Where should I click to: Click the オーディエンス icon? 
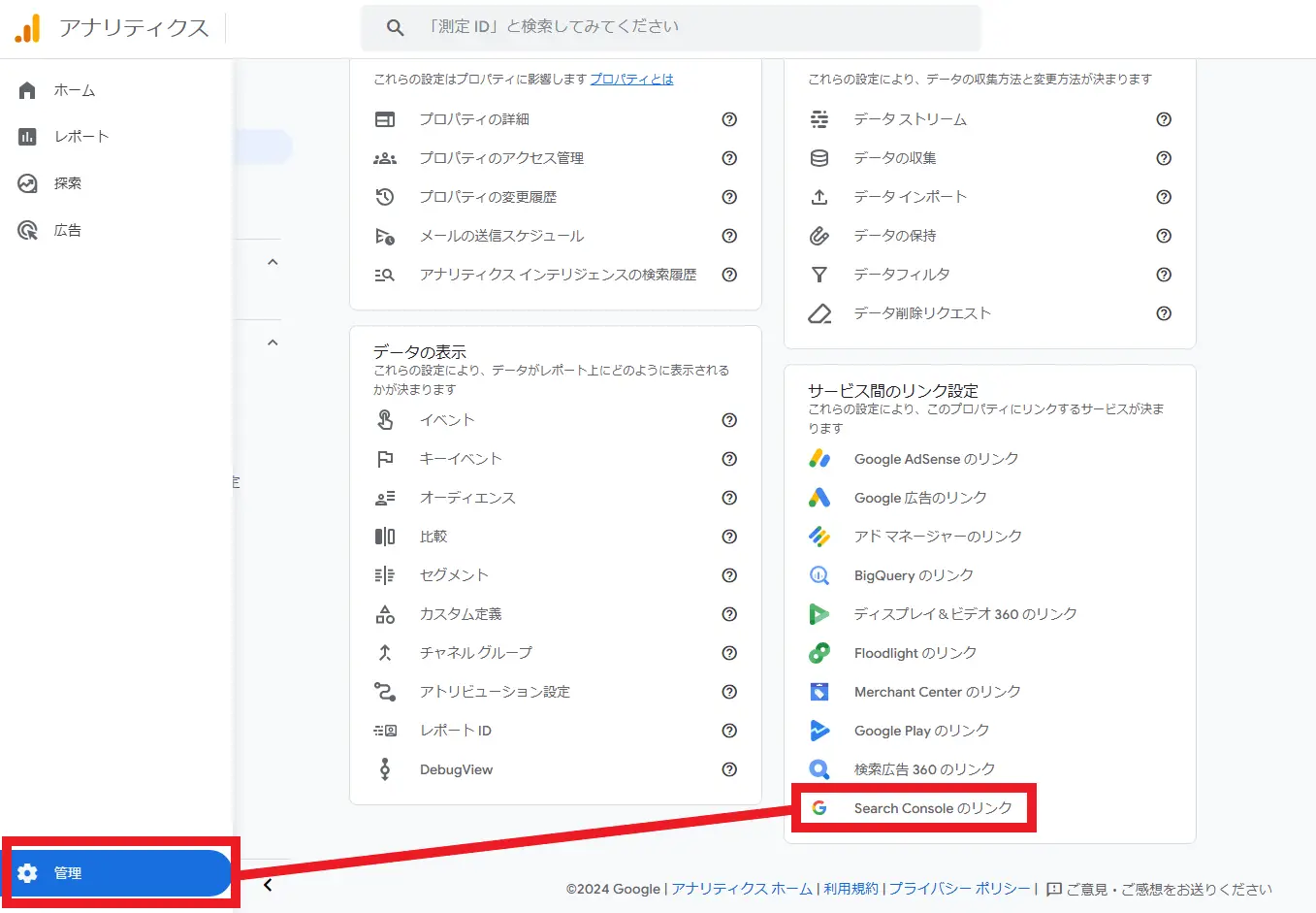[x=385, y=498]
